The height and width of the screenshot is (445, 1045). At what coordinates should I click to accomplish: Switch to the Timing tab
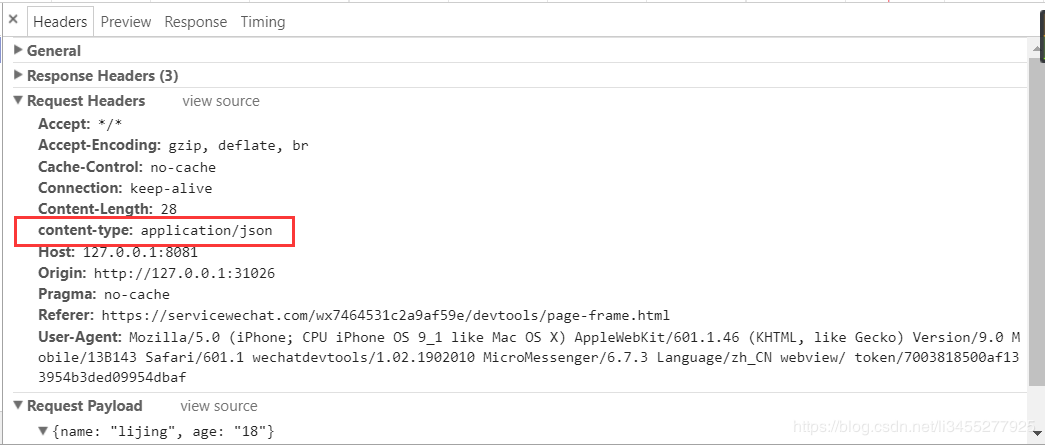point(263,21)
